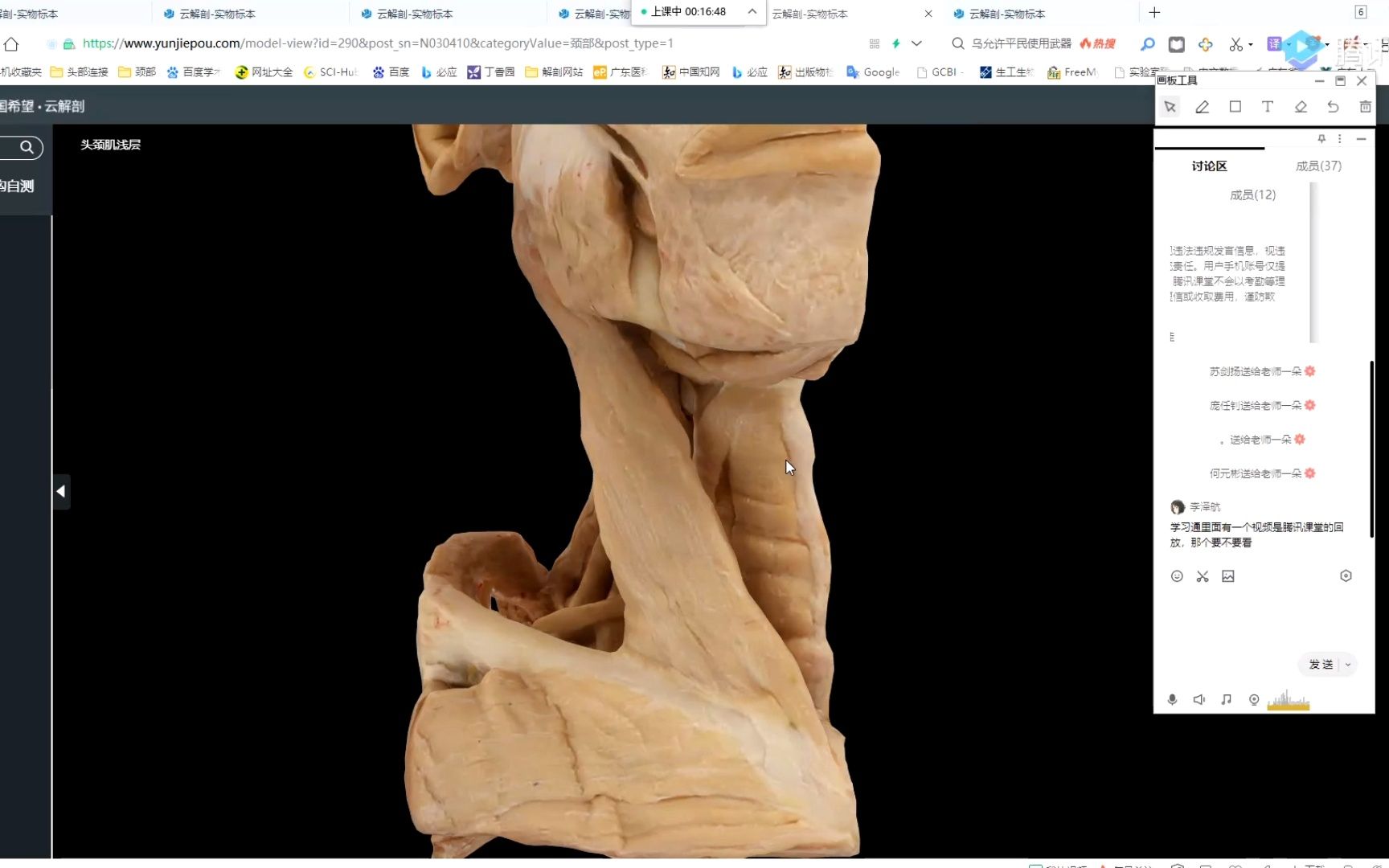Open the 百度 bookmark
This screenshot has width=1389, height=868.
pyautogui.click(x=391, y=72)
